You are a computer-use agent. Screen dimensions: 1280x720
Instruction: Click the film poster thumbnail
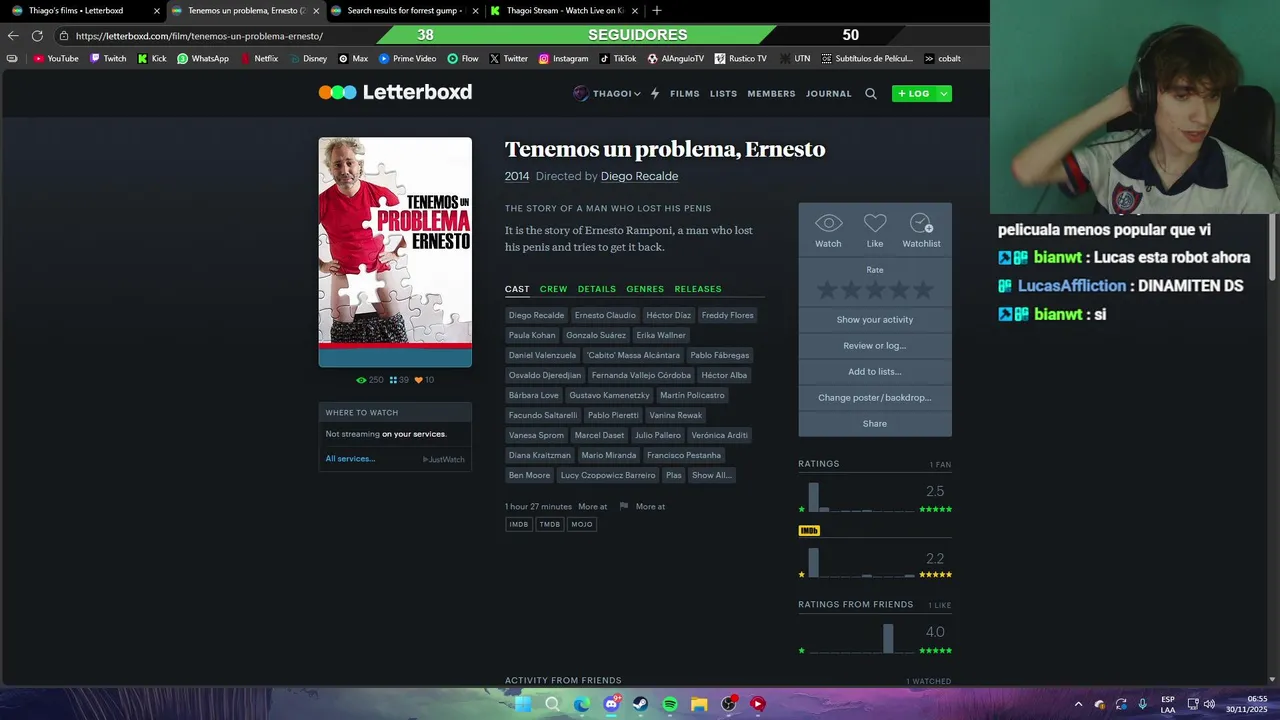click(x=395, y=252)
